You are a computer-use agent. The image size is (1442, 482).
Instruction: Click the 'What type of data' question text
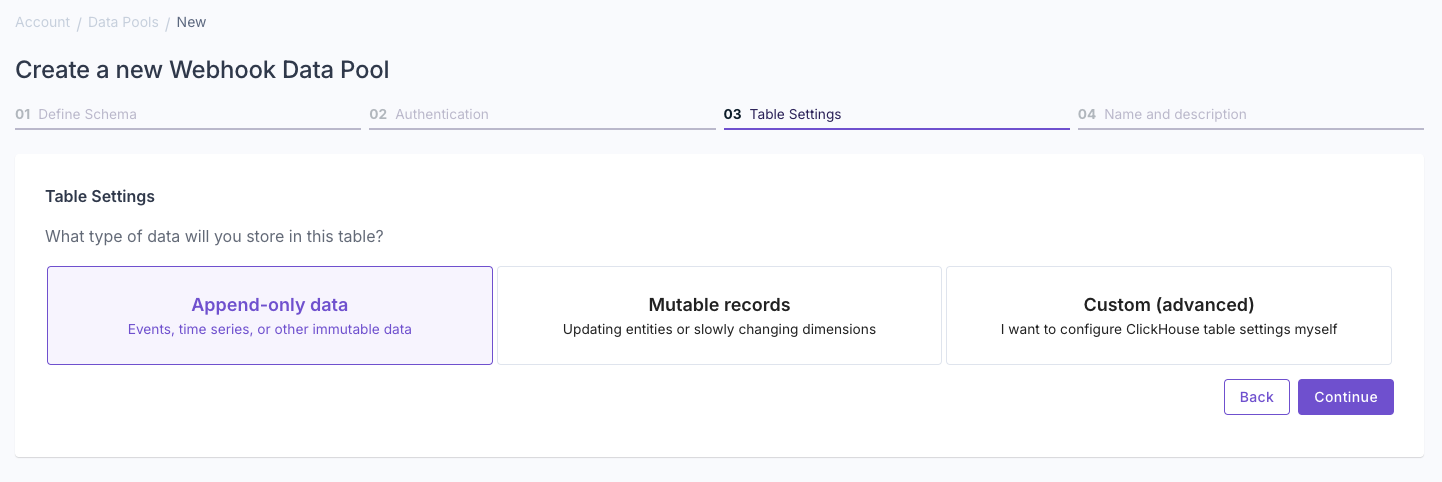coord(214,237)
